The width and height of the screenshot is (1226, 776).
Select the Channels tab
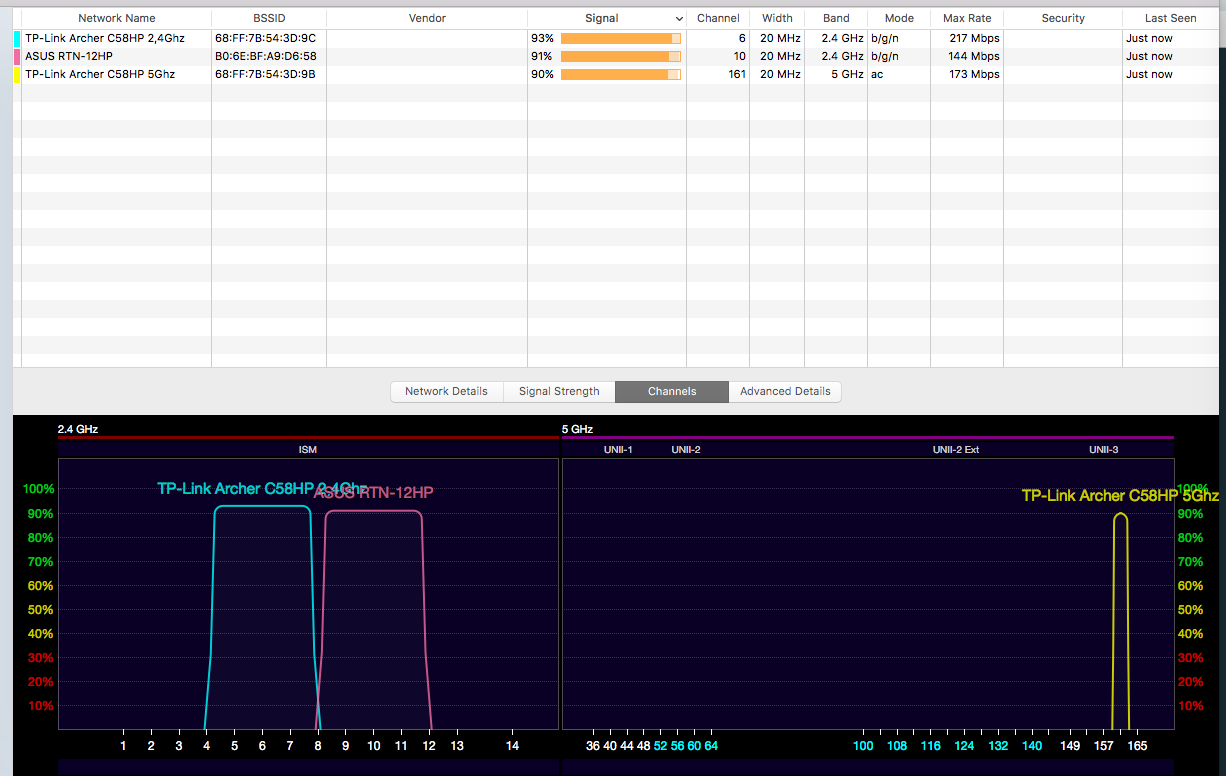[672, 391]
